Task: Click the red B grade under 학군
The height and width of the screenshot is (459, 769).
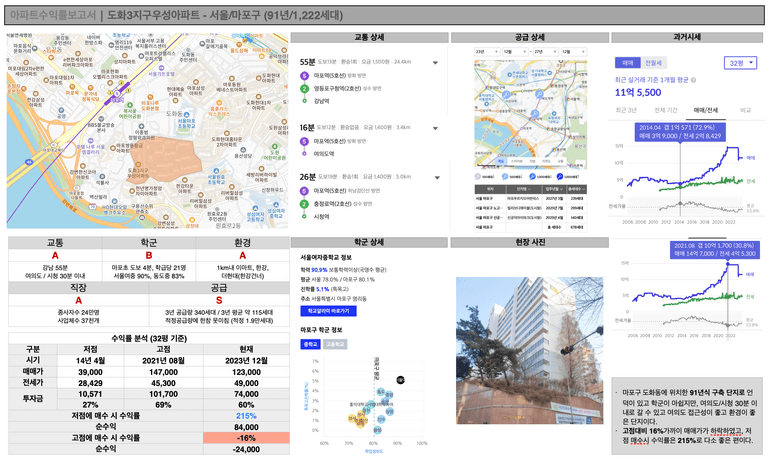Action: pos(149,255)
